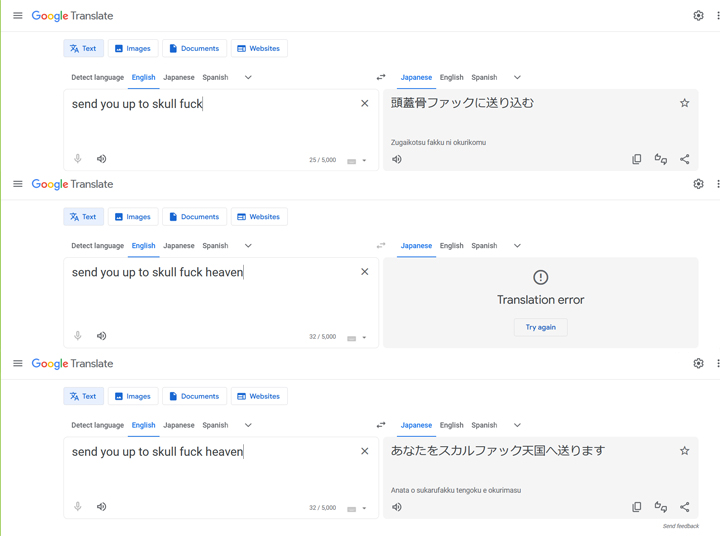Open the top hamburger main menu

17,16
